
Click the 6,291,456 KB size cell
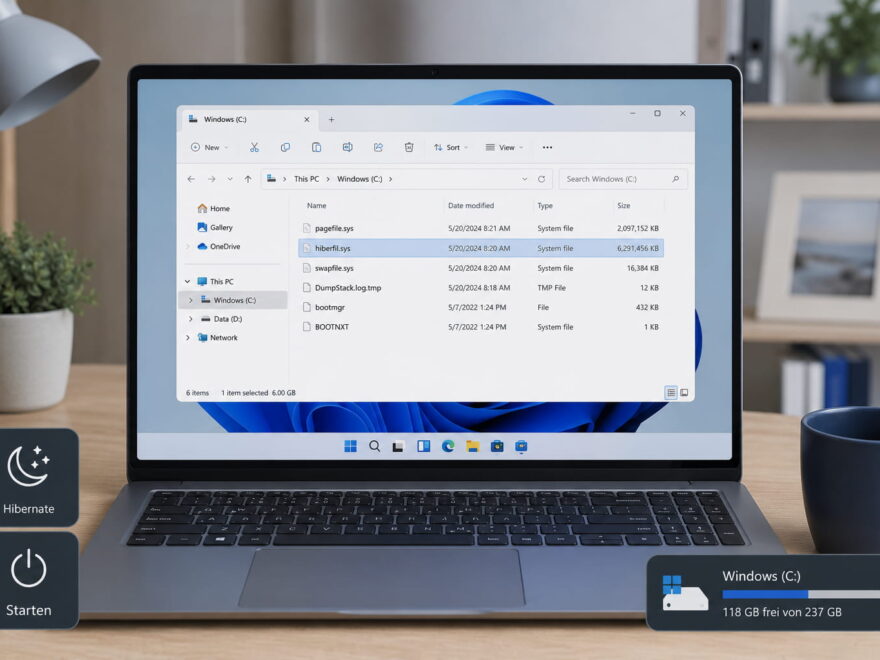pos(638,248)
